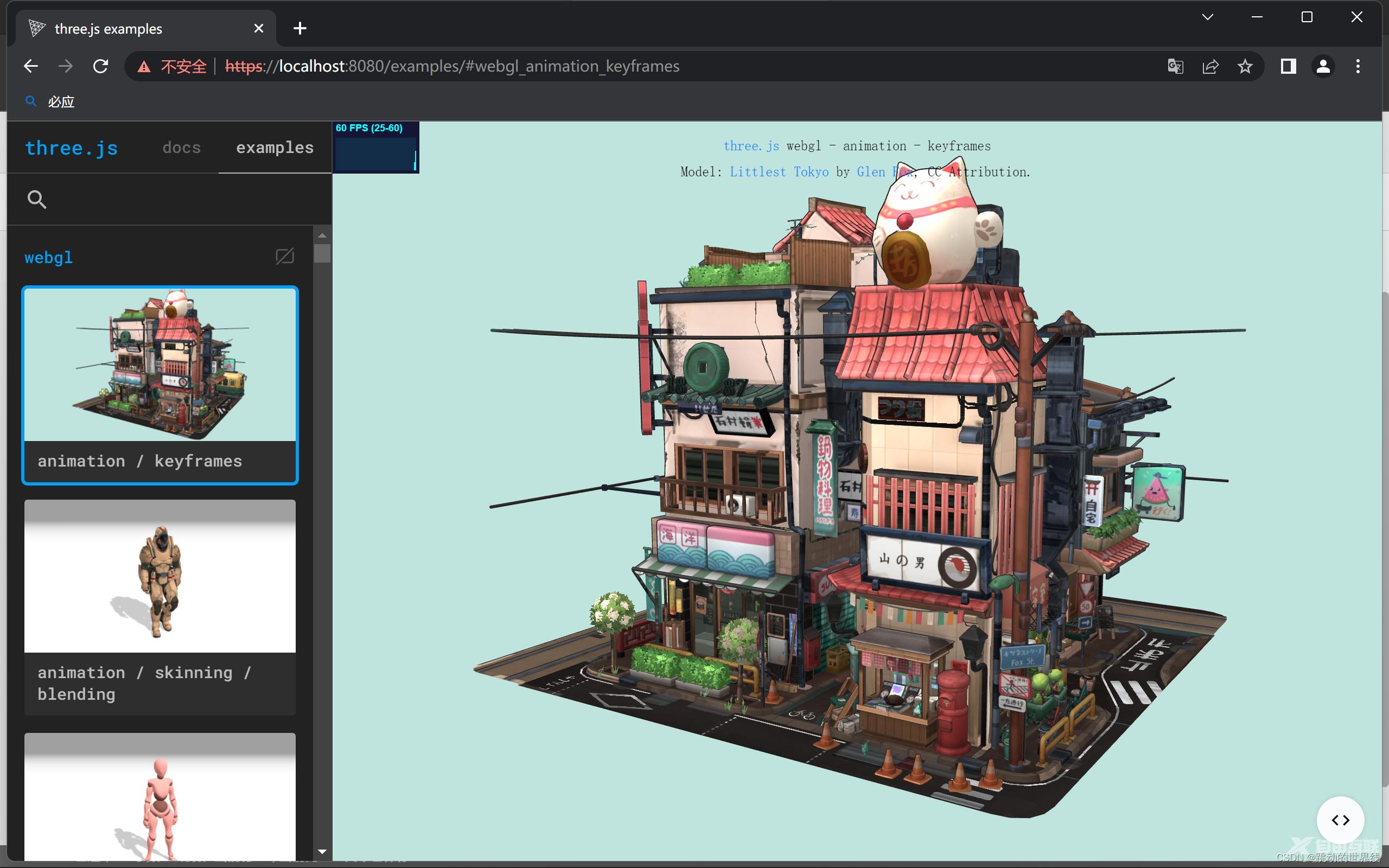Click the 必应 bookmark
This screenshot has height=868, width=1389.
(x=50, y=101)
